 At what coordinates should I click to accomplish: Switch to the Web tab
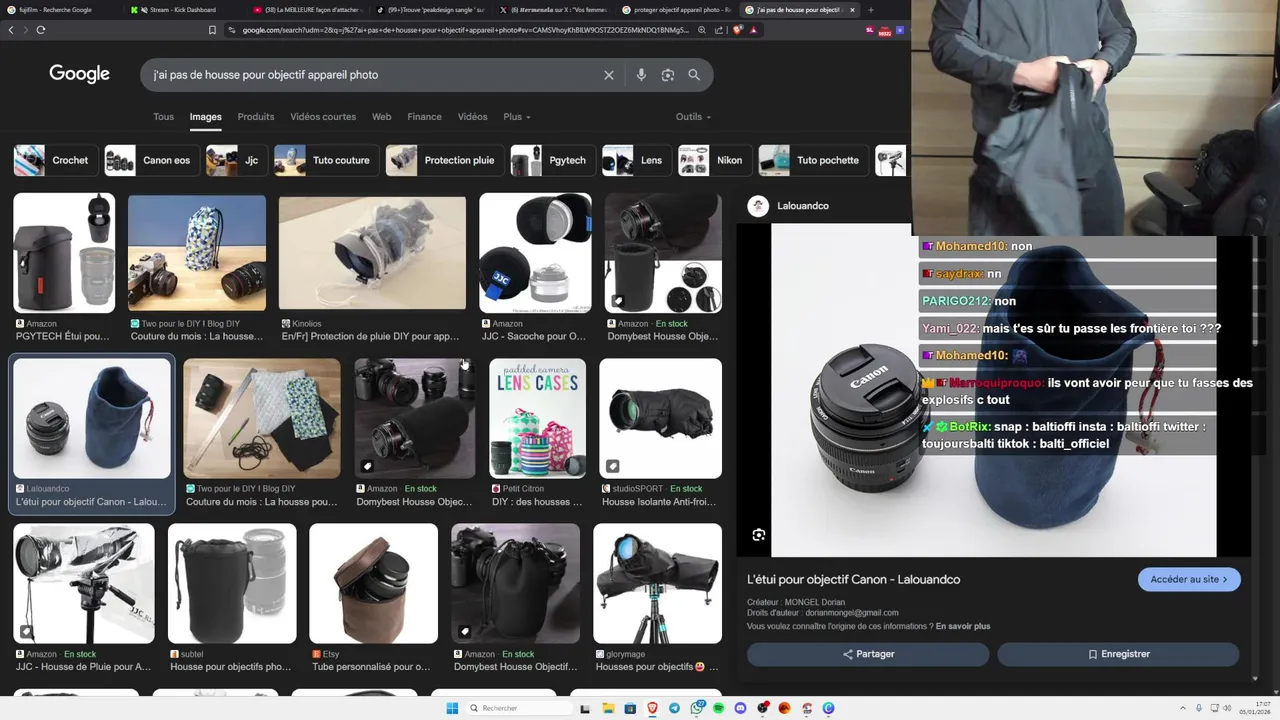click(x=382, y=117)
